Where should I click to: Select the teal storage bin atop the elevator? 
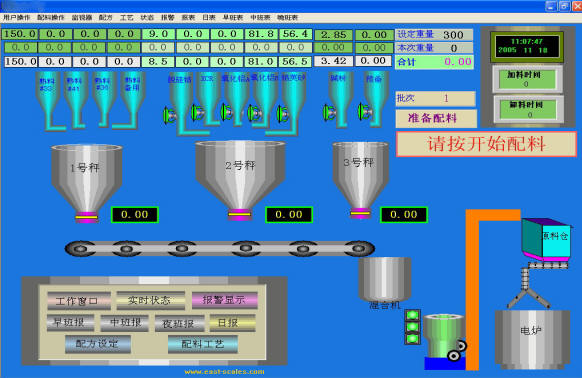[x=545, y=240]
